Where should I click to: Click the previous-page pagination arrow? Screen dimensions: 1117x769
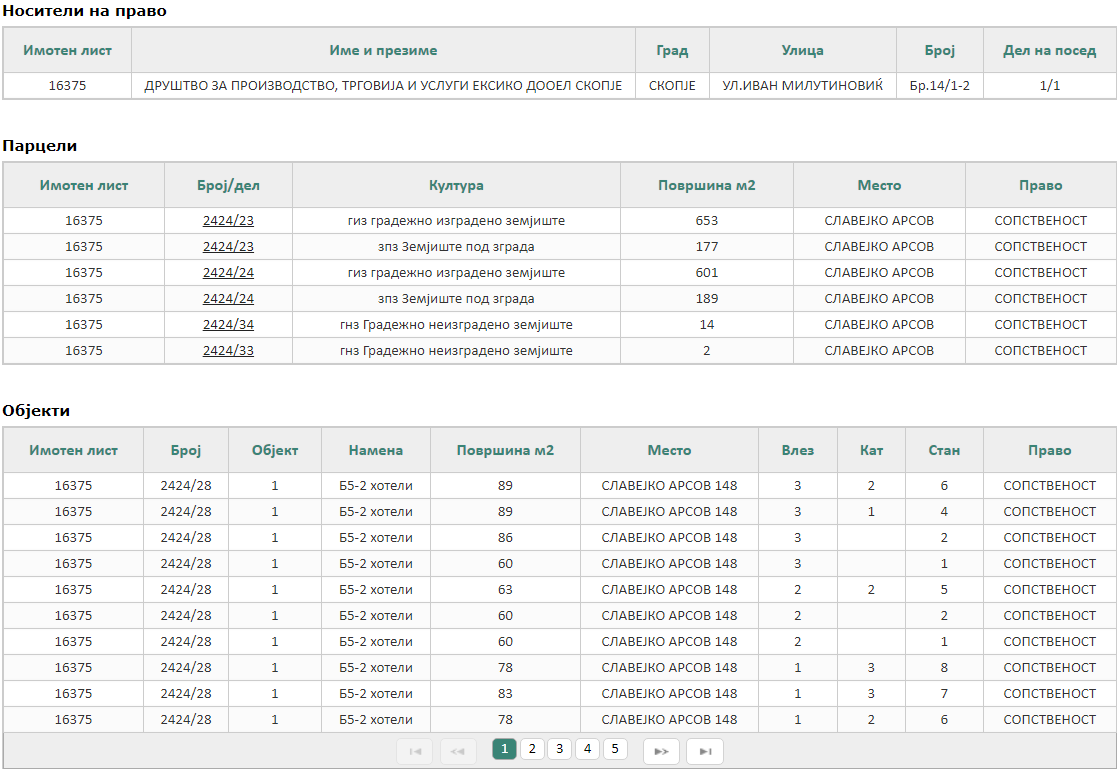[x=458, y=751]
